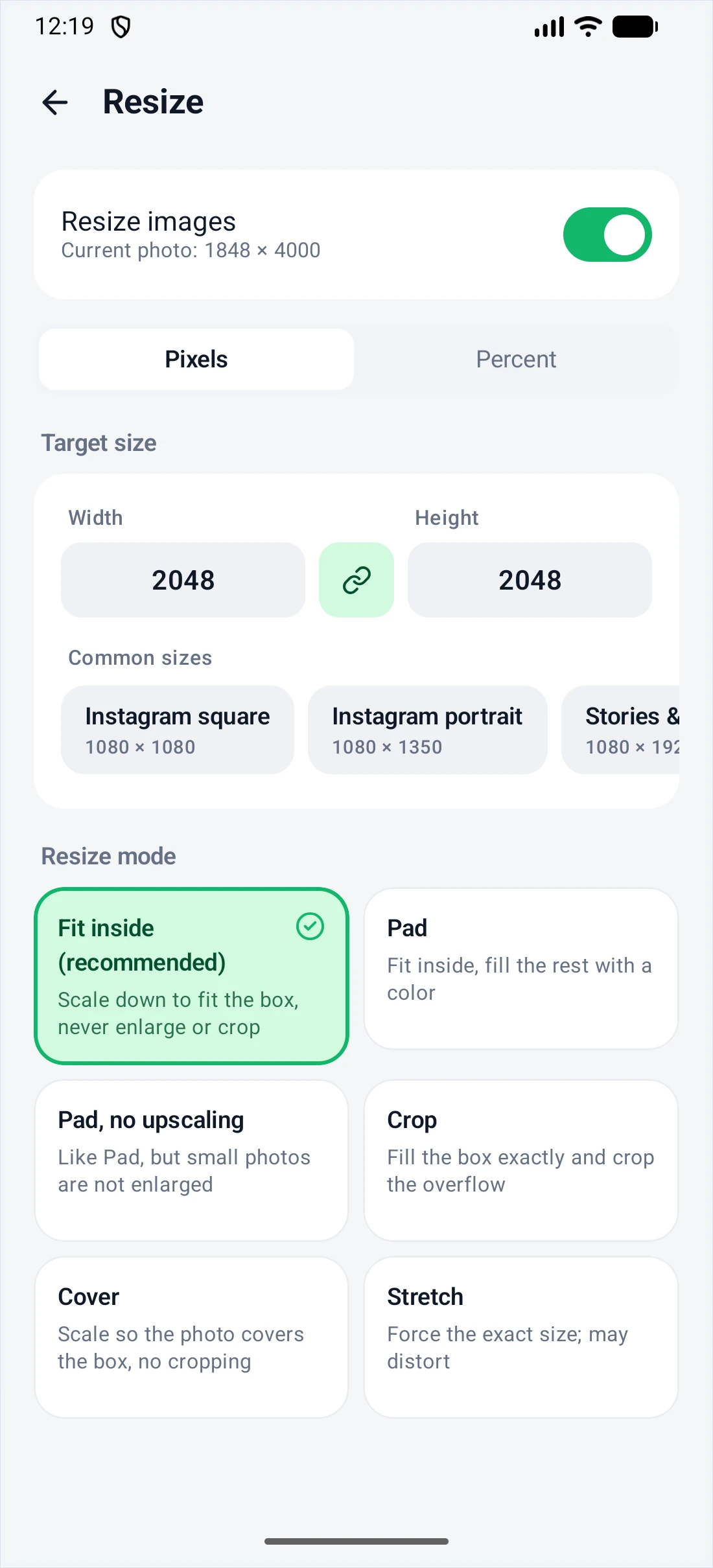Viewport: 713px width, 1568px height.
Task: Turn off the Resize images switch
Action: pyautogui.click(x=607, y=235)
